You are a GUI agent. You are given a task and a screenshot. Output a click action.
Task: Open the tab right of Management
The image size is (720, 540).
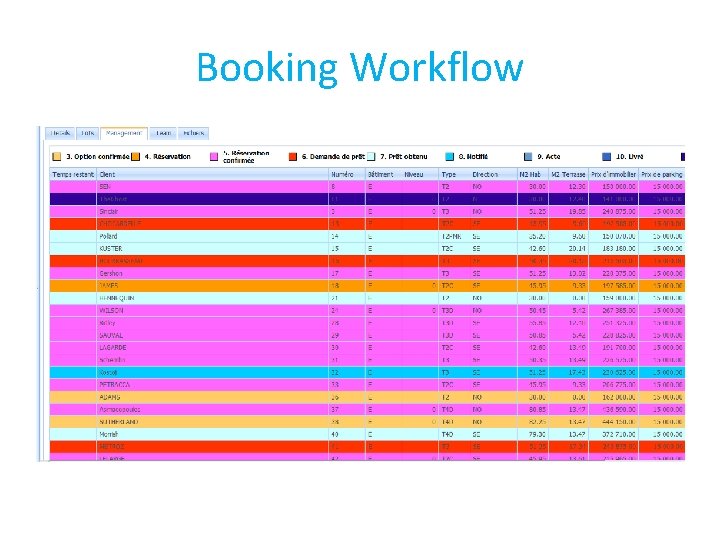pos(163,133)
